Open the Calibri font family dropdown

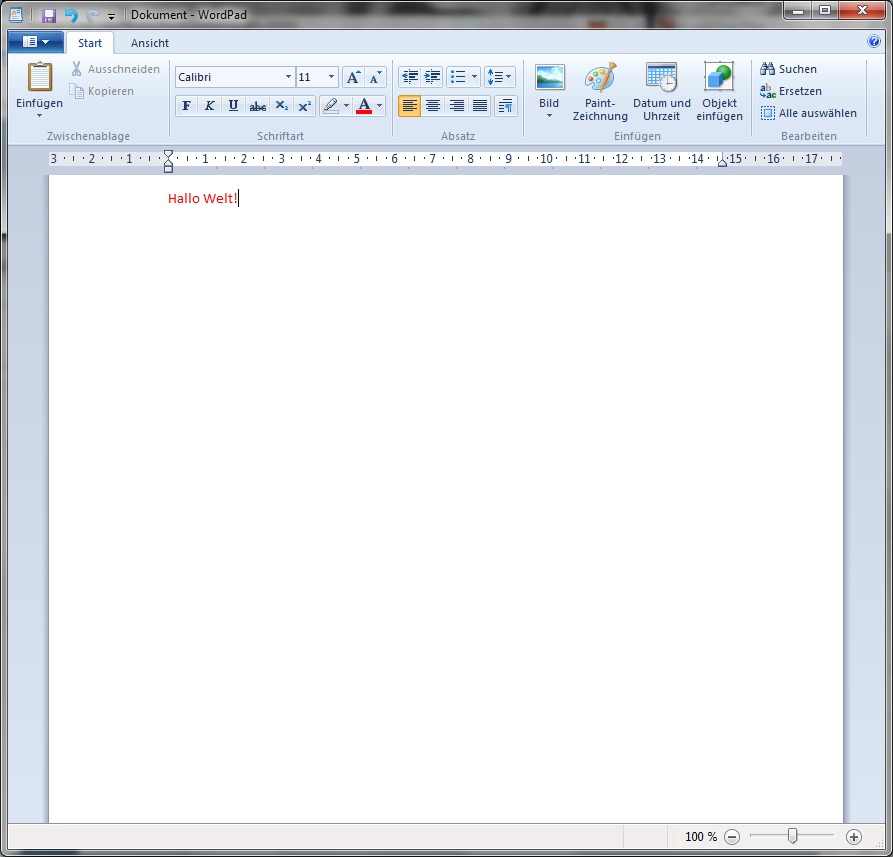(288, 77)
